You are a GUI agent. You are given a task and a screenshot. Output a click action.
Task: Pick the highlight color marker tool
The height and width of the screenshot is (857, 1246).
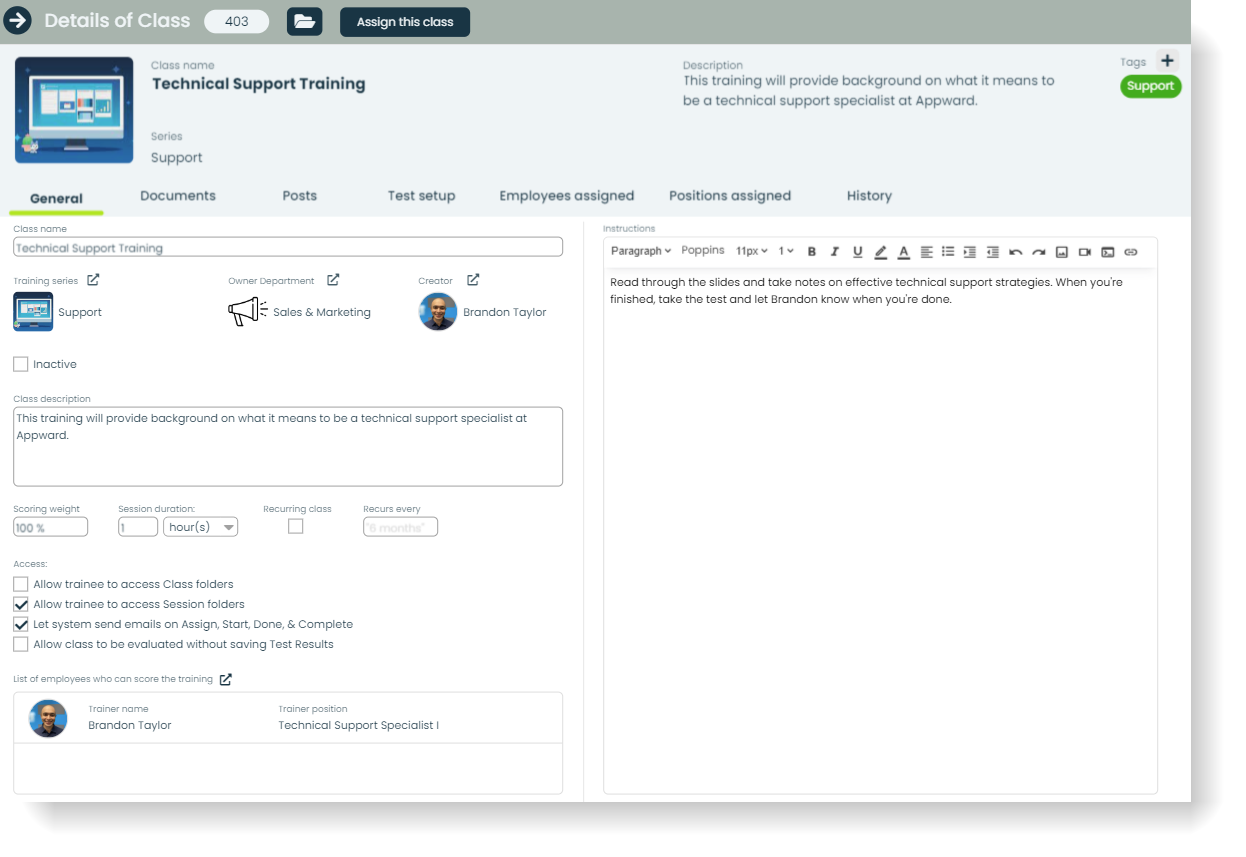880,252
